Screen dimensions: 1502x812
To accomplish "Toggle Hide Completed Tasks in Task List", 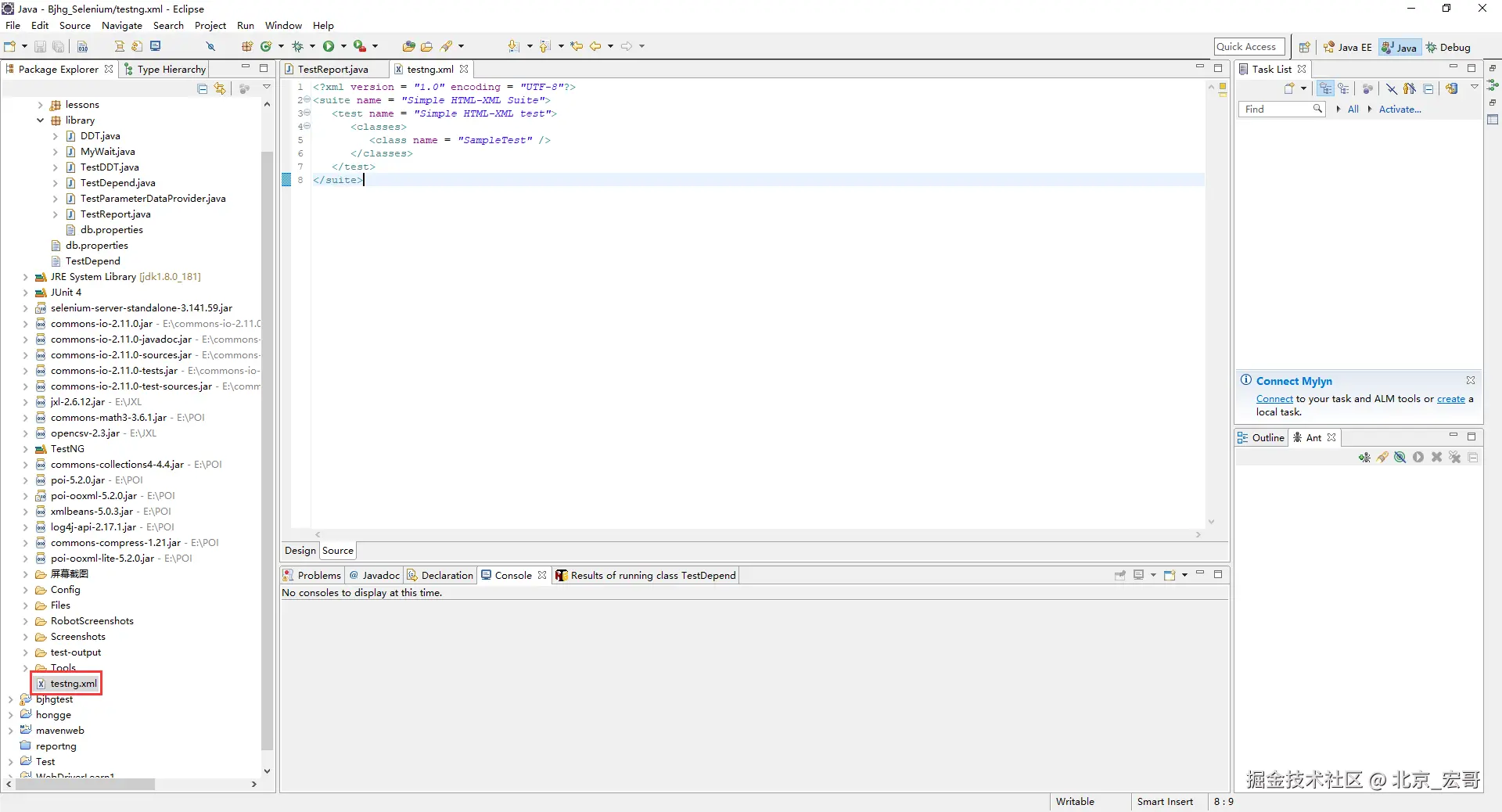I will [1392, 88].
